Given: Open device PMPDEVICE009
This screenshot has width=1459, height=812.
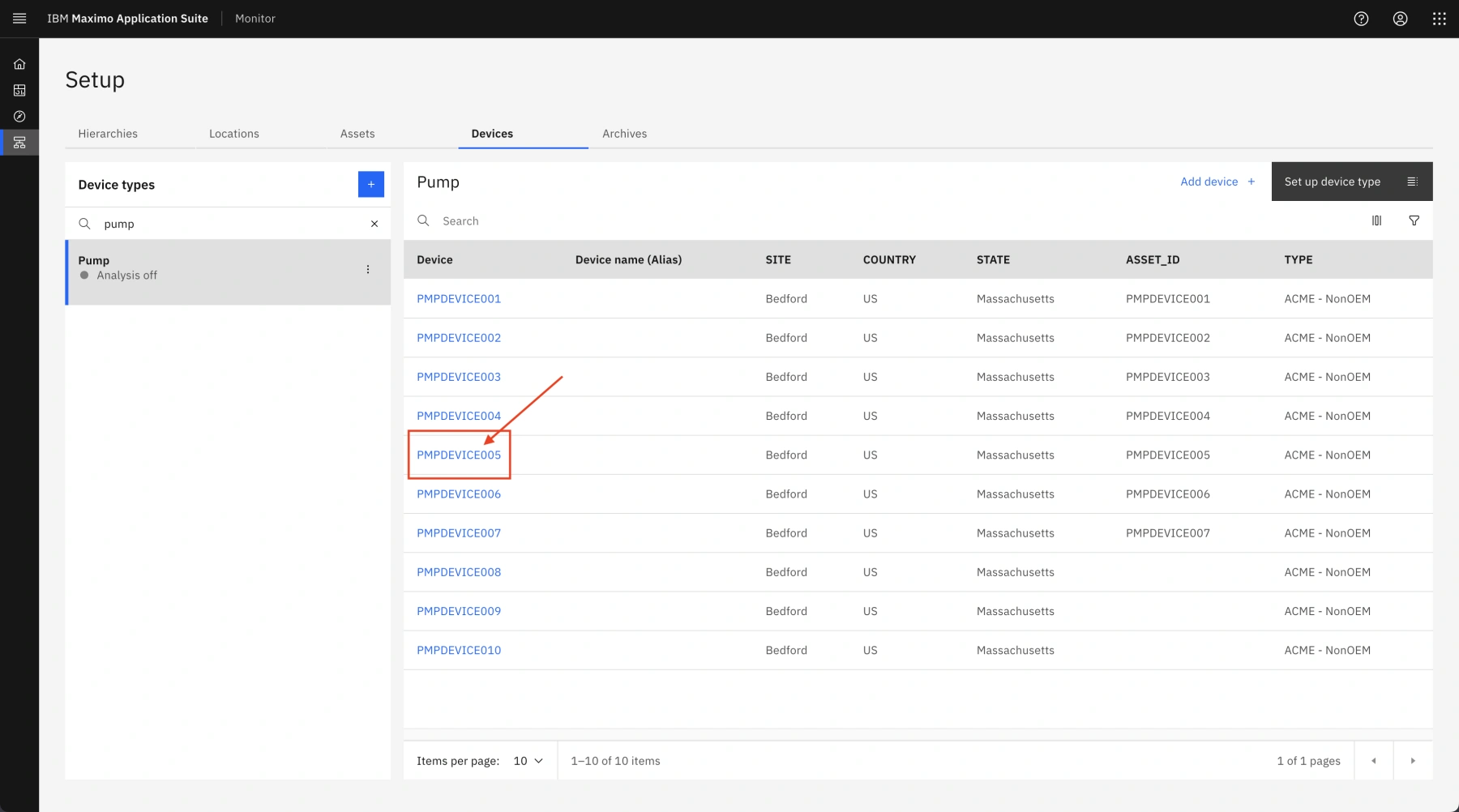Looking at the screenshot, I should click(459, 611).
